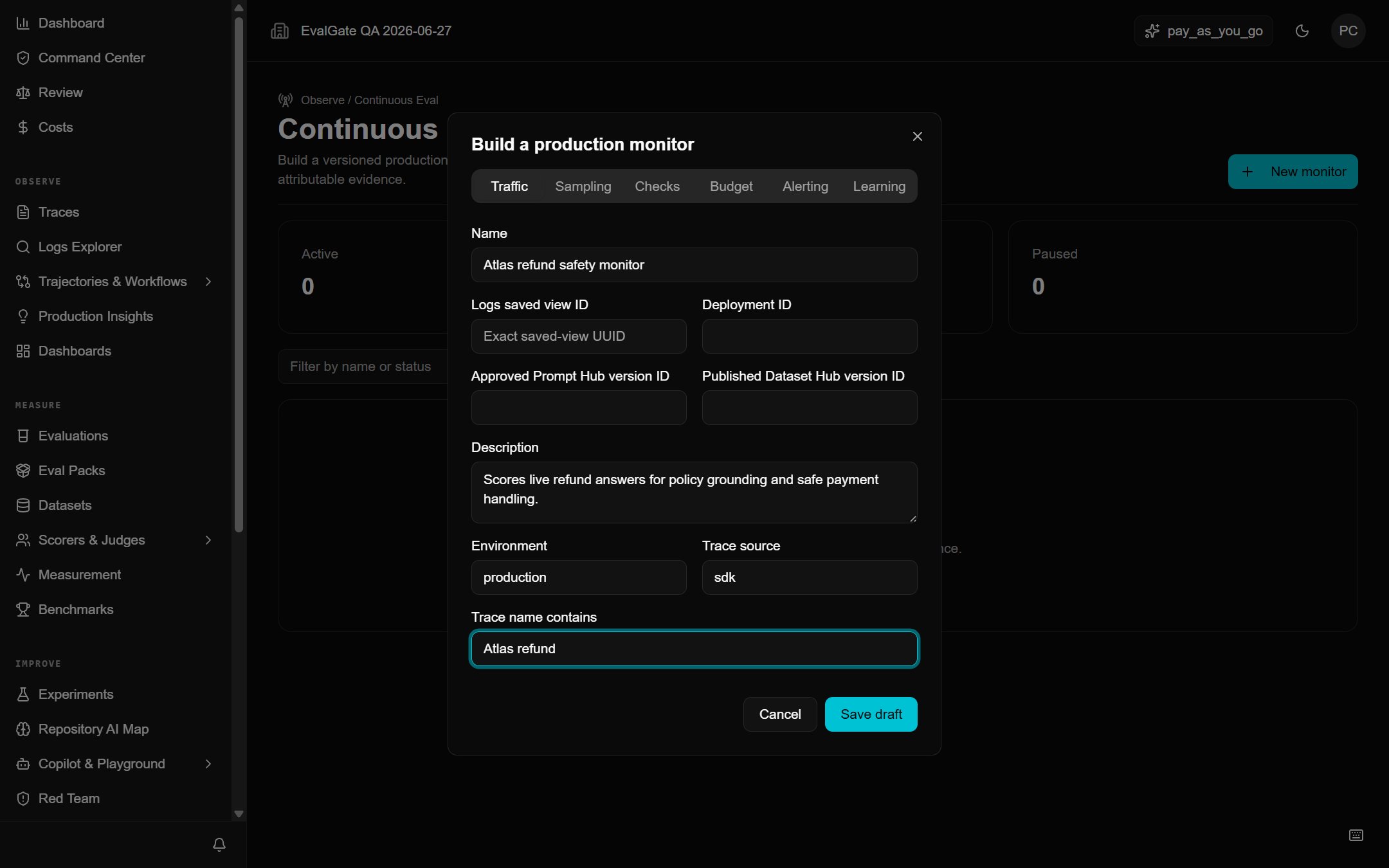Click the Eval Packs box icon
1389x868 pixels.
(23, 471)
